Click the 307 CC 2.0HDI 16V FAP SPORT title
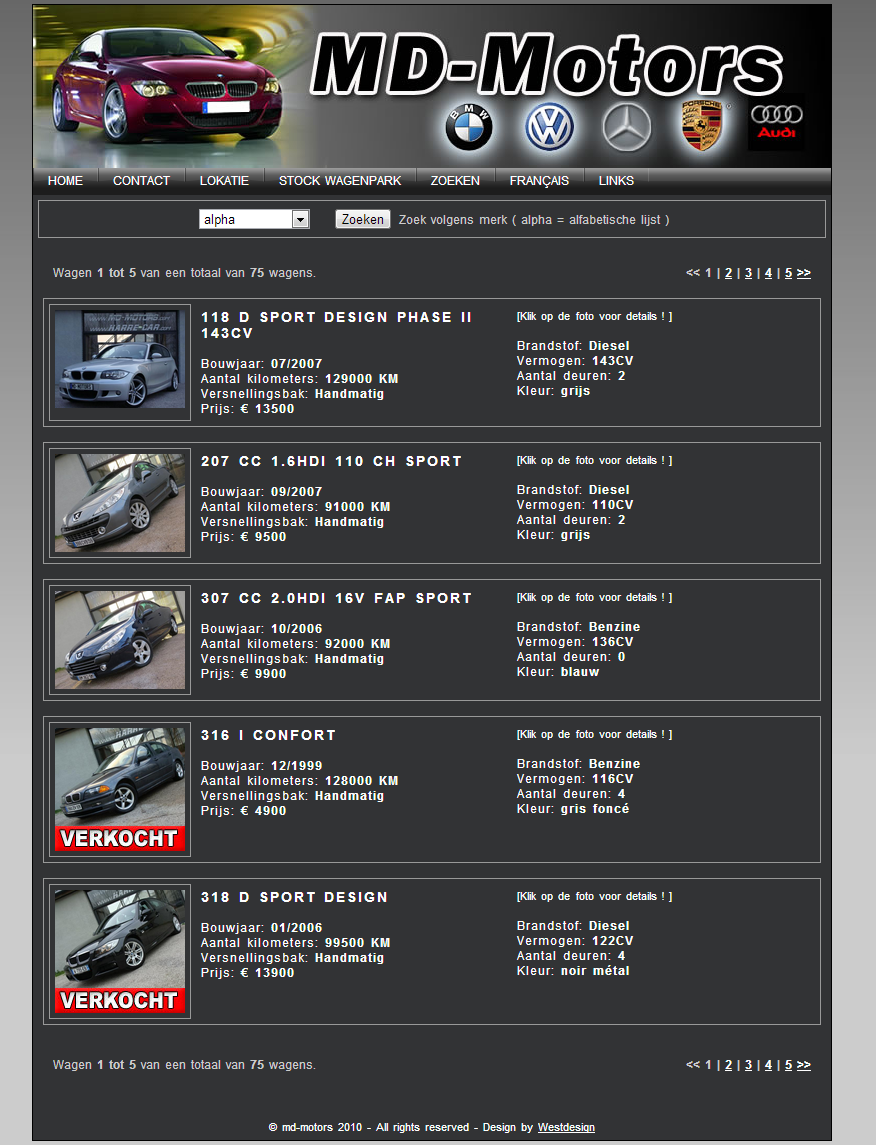Screen dimensions: 876x1145 point(337,598)
